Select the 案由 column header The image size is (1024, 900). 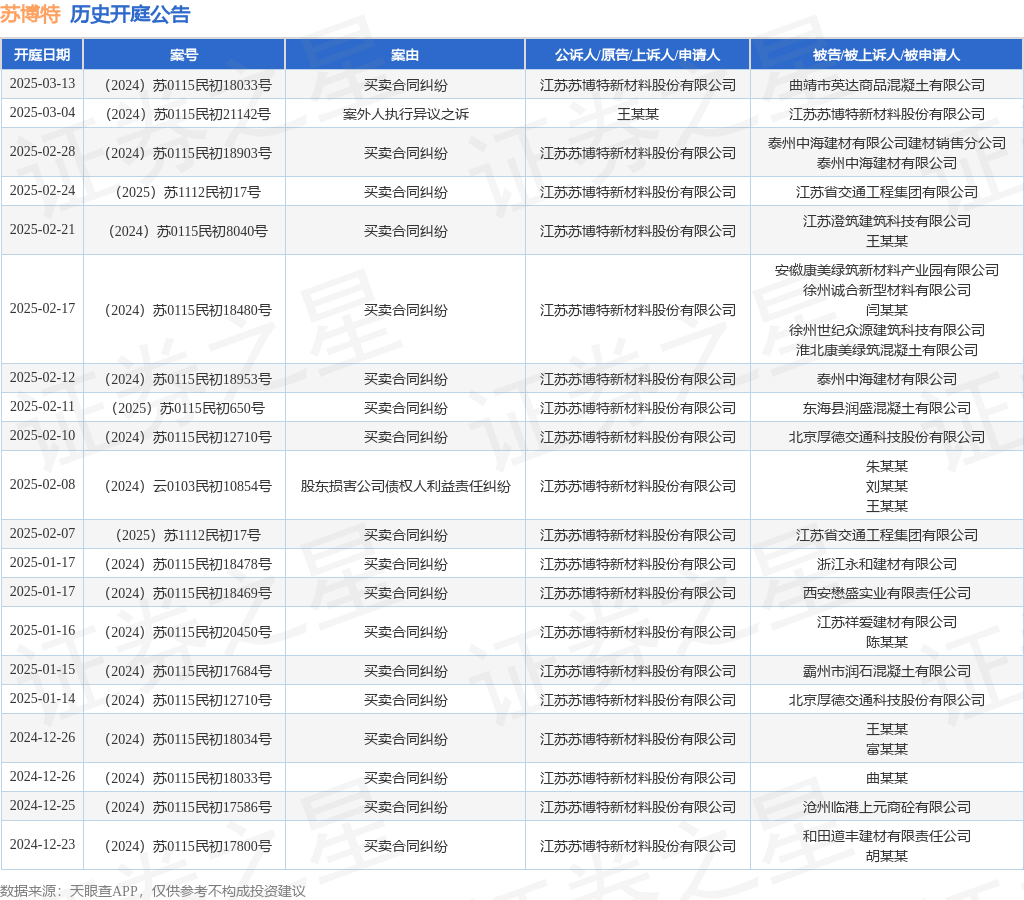click(x=405, y=55)
